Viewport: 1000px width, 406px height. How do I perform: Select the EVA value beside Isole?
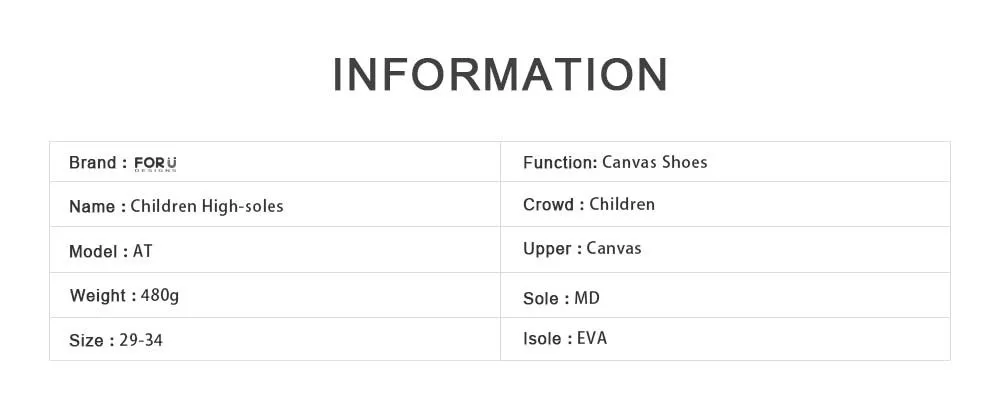[592, 339]
